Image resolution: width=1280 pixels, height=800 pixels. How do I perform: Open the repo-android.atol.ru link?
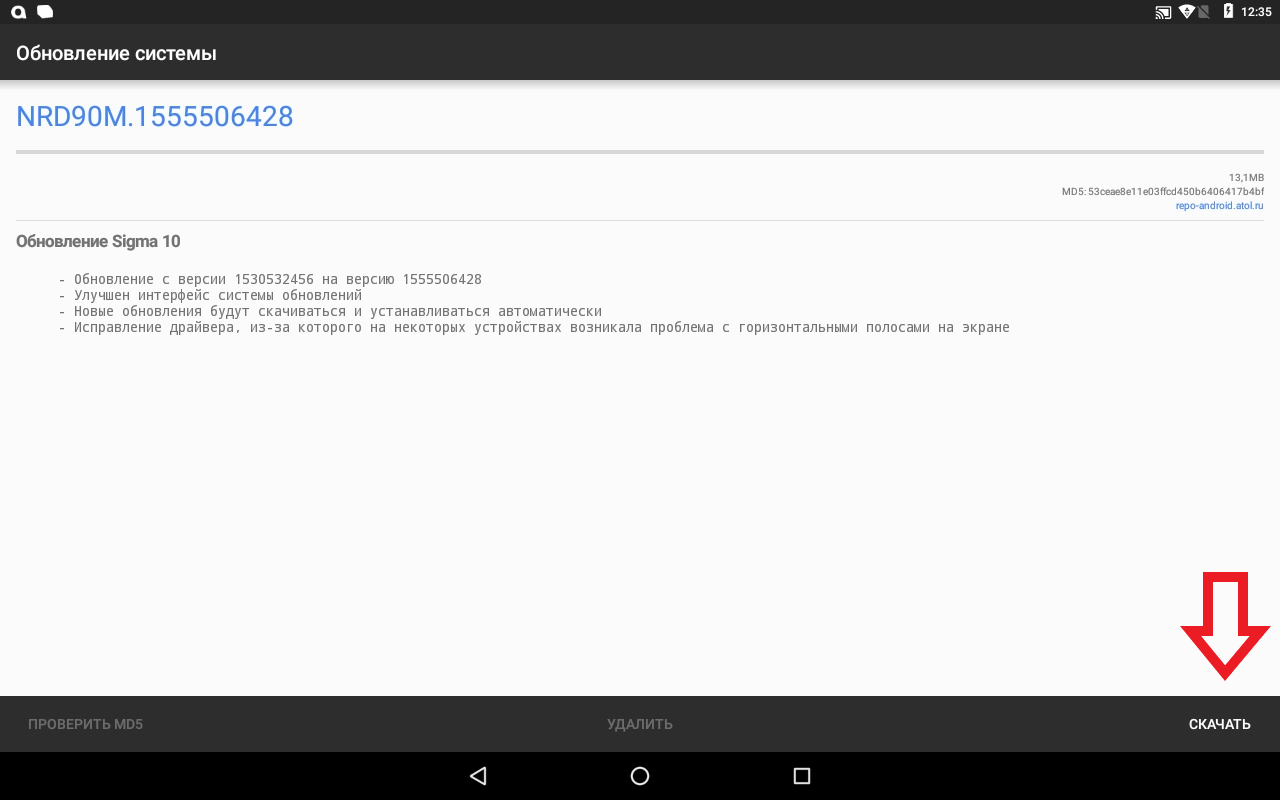1219,206
